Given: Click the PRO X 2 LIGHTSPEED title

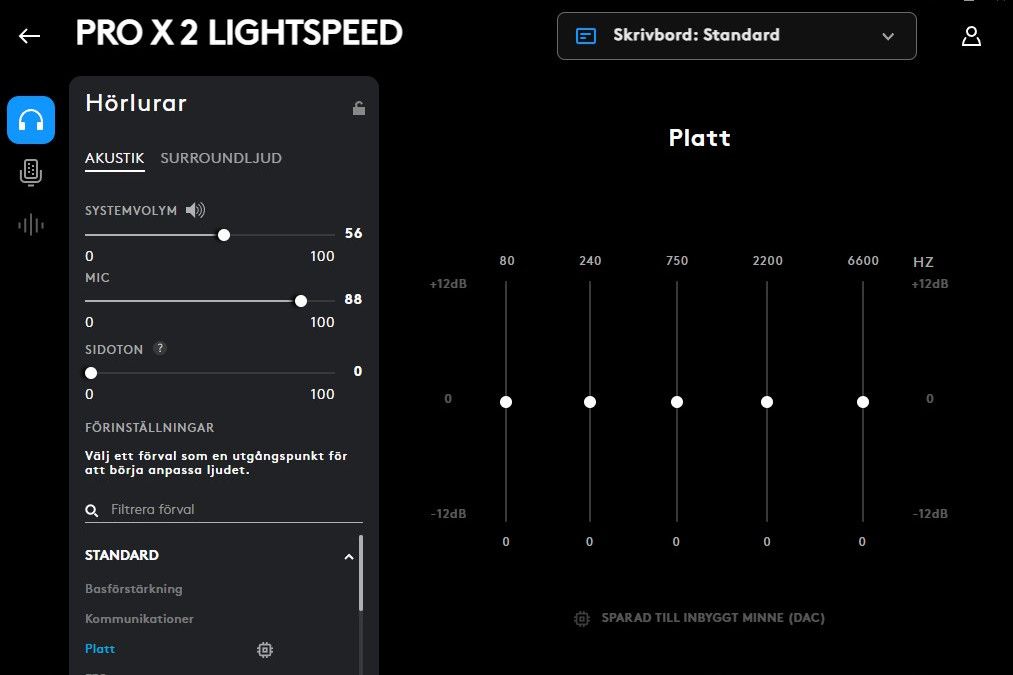Looking at the screenshot, I should [239, 33].
